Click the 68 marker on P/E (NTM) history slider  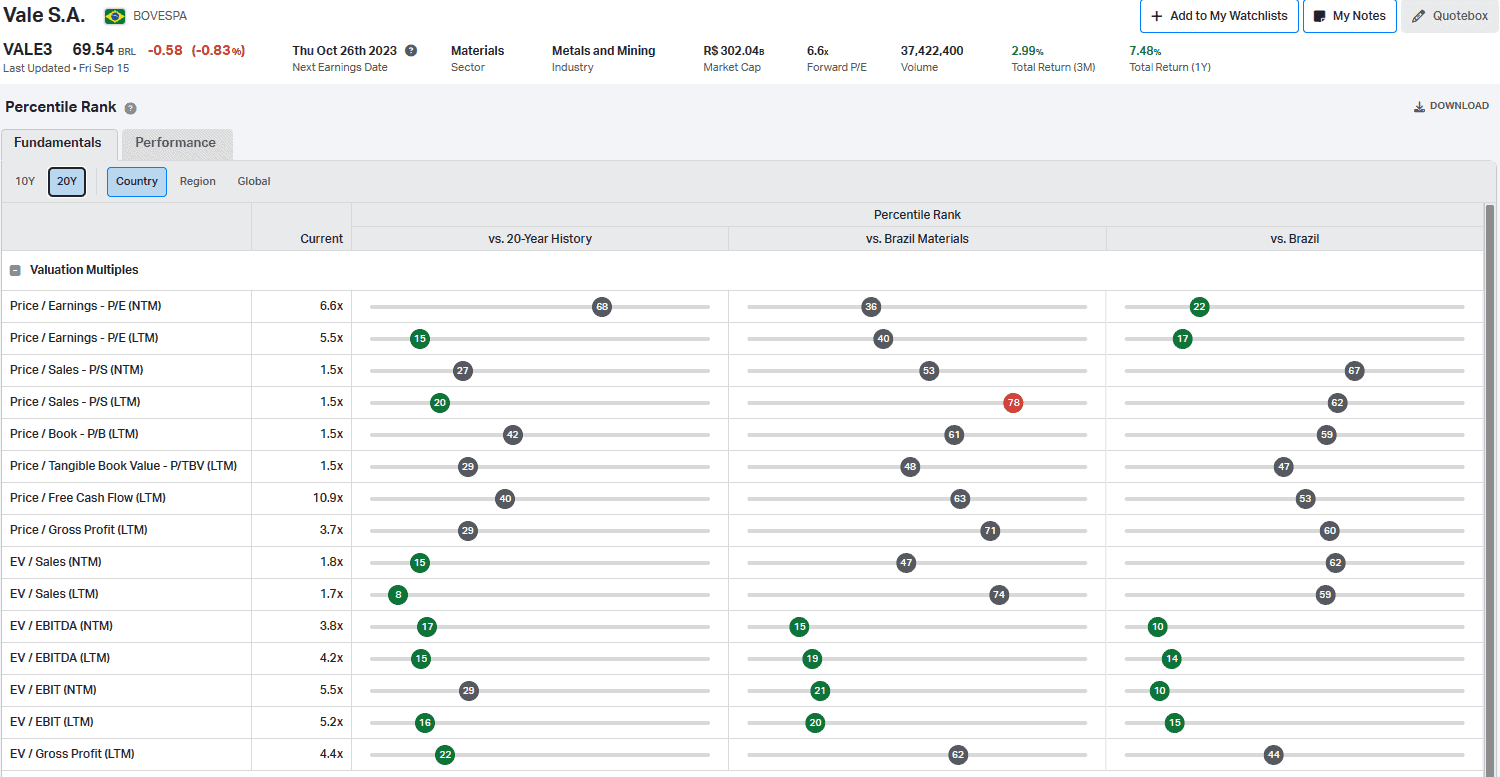click(x=602, y=307)
